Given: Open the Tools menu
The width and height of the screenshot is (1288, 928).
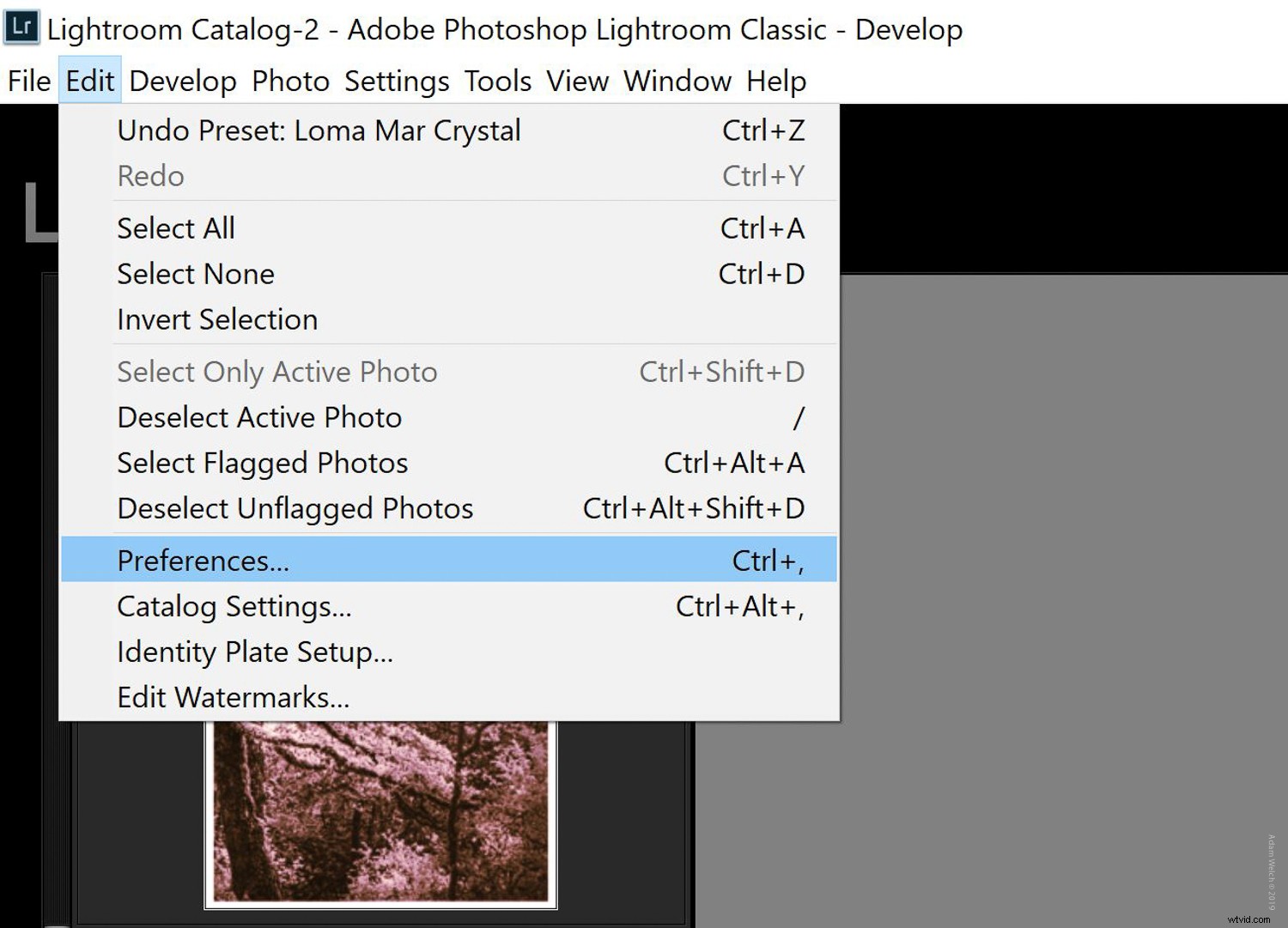Looking at the screenshot, I should pyautogui.click(x=496, y=81).
